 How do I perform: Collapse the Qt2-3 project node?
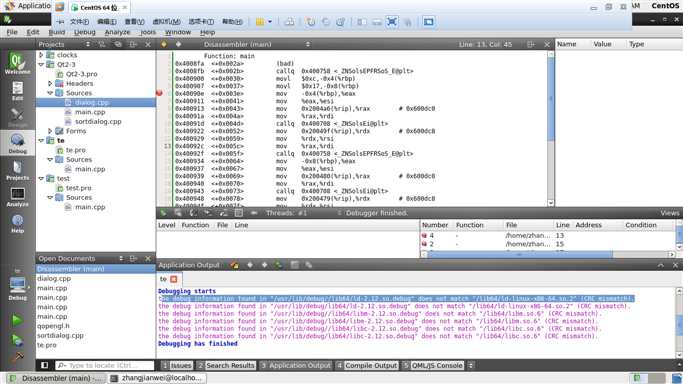tap(41, 64)
